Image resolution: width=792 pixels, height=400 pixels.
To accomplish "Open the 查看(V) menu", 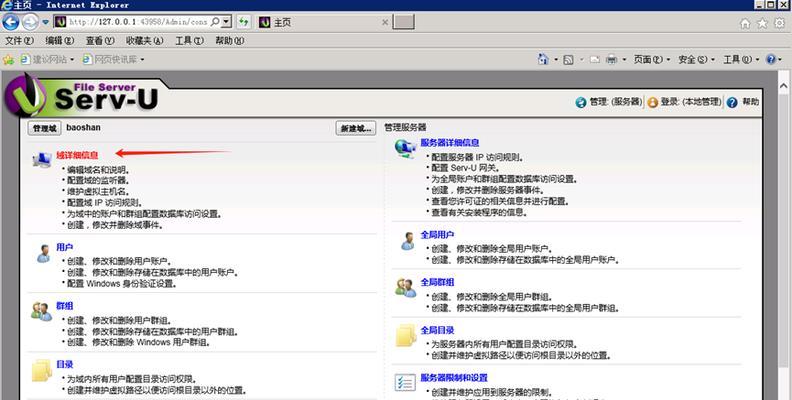I will [x=100, y=40].
